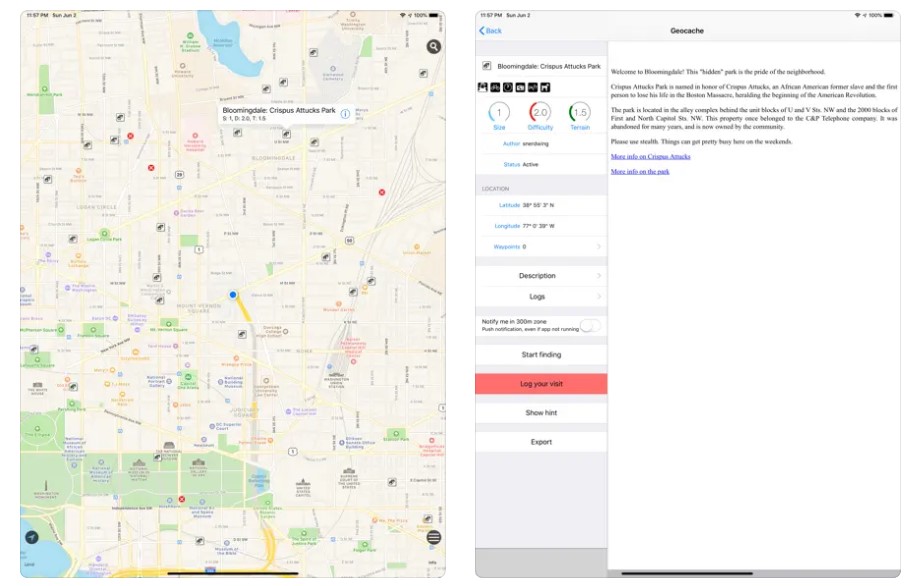The height and width of the screenshot is (586, 922).
Task: Tap the info (i) icon in the park callout
Action: (x=345, y=114)
